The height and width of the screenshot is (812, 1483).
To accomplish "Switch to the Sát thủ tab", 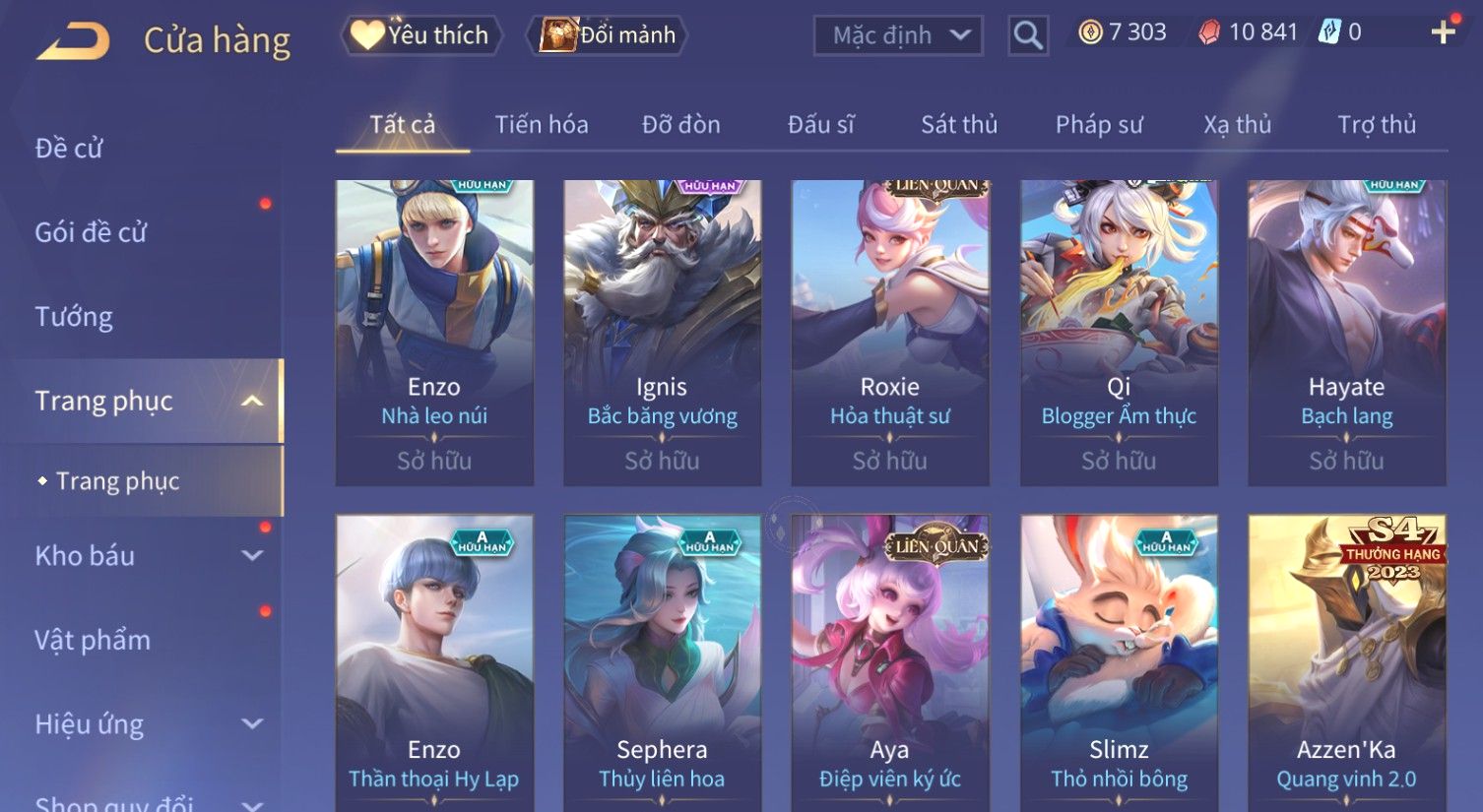I will point(959,125).
